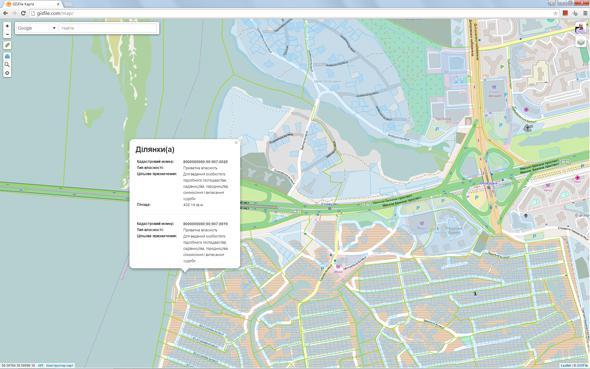Open the Chrome menu button
This screenshot has width=590, height=369.
(585, 13)
